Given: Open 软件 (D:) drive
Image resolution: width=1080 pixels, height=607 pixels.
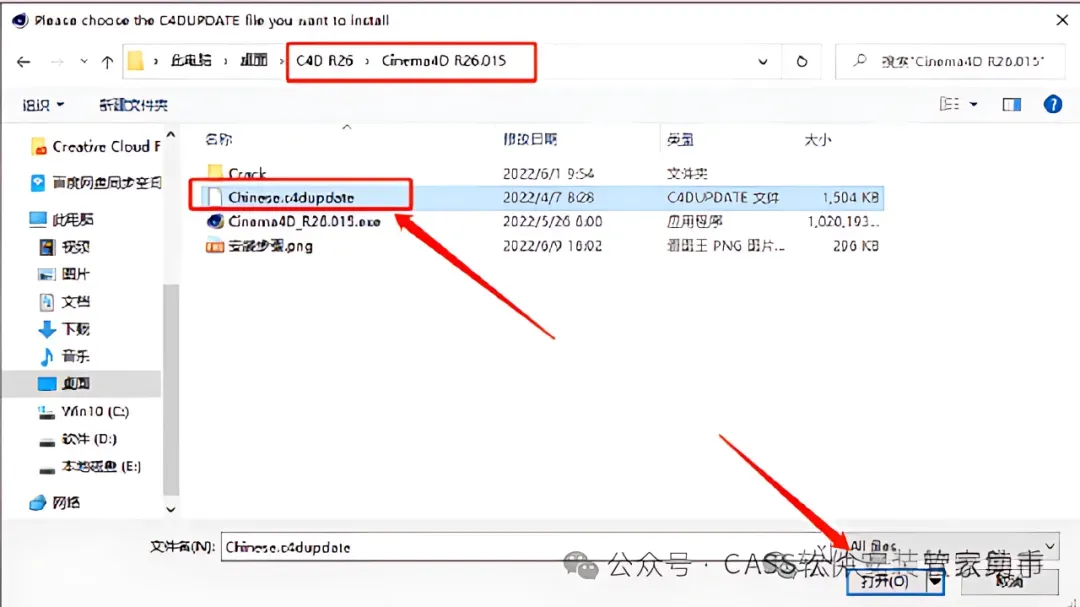Looking at the screenshot, I should (77, 439).
